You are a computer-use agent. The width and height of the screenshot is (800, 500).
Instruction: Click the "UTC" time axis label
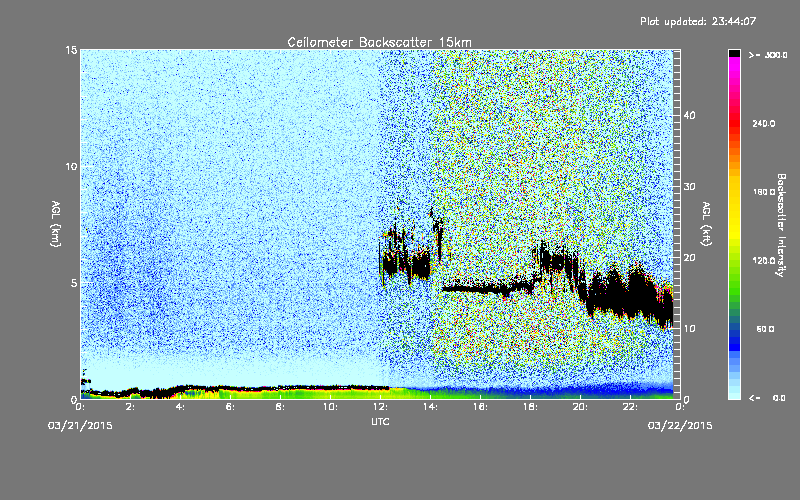point(380,421)
